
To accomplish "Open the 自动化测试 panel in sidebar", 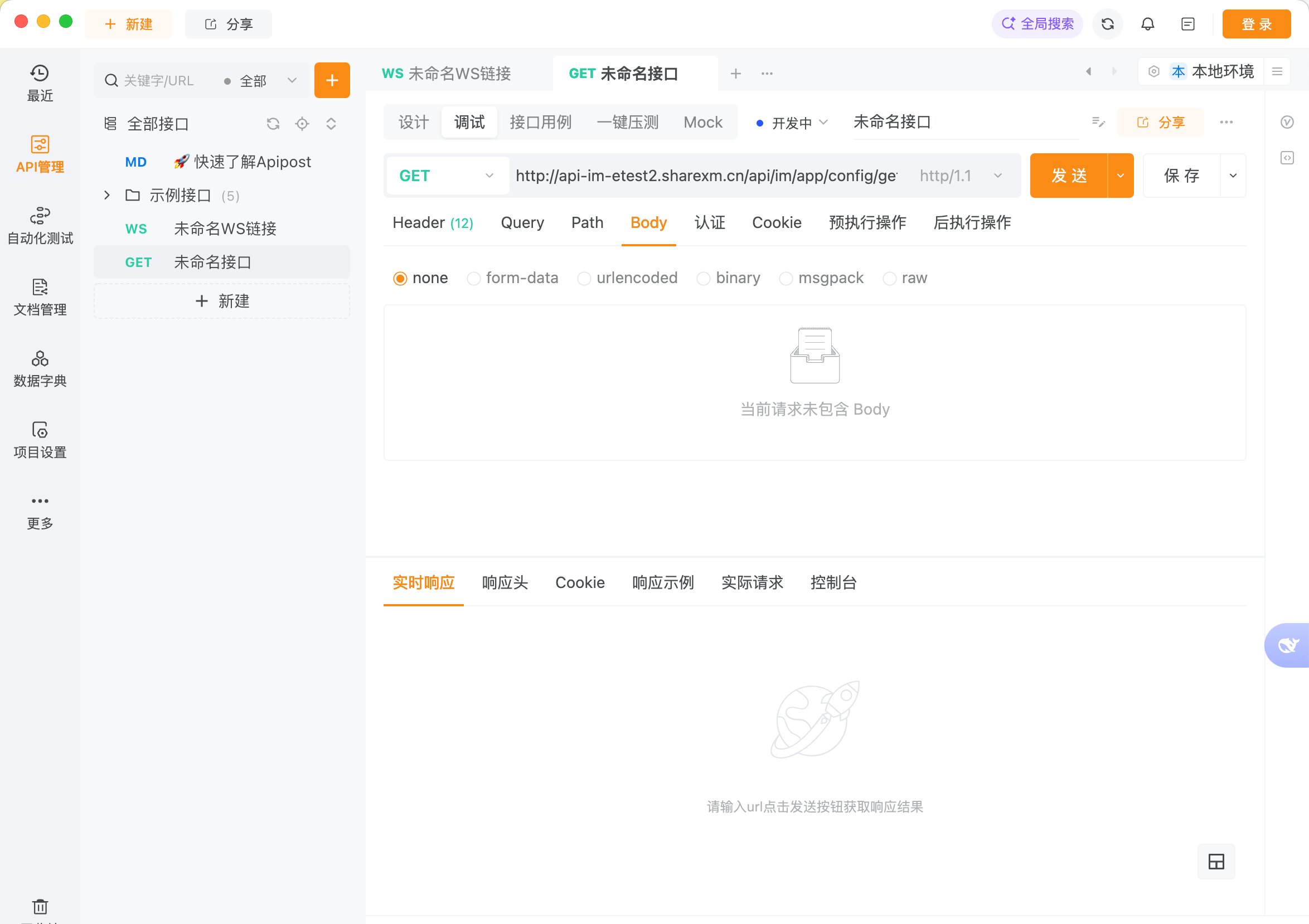I will click(x=40, y=225).
